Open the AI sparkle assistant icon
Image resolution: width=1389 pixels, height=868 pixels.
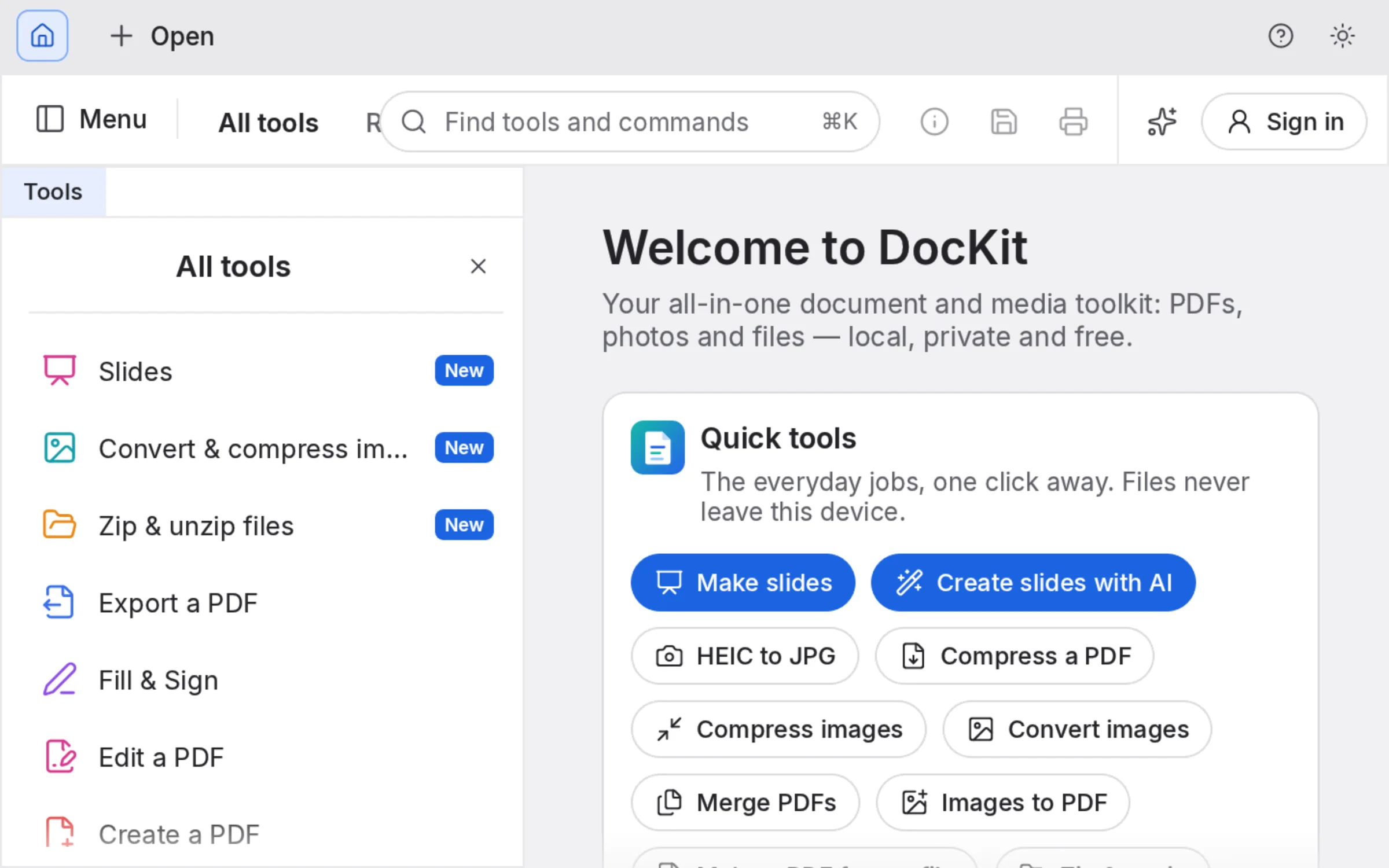tap(1162, 122)
